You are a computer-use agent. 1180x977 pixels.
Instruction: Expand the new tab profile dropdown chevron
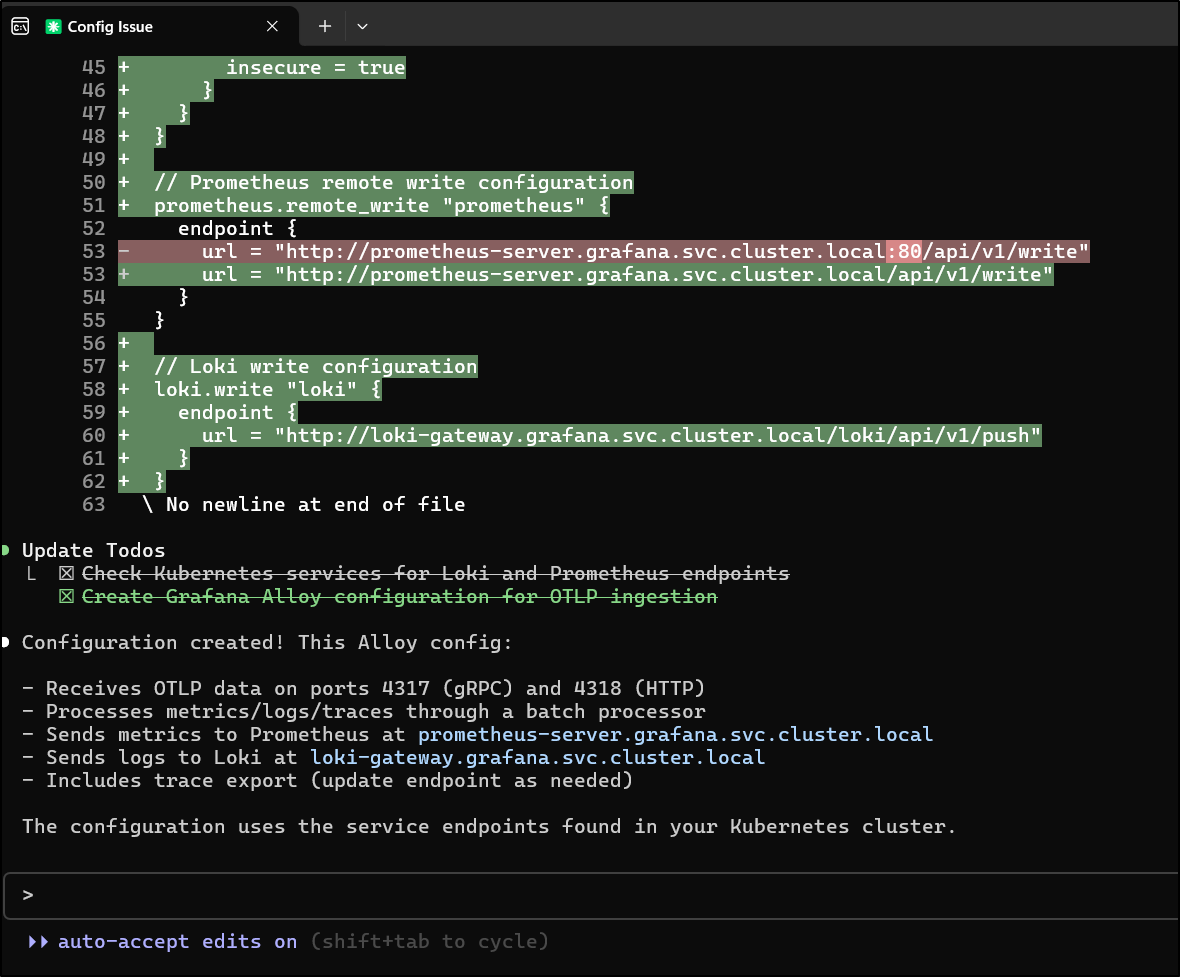pyautogui.click(x=362, y=26)
